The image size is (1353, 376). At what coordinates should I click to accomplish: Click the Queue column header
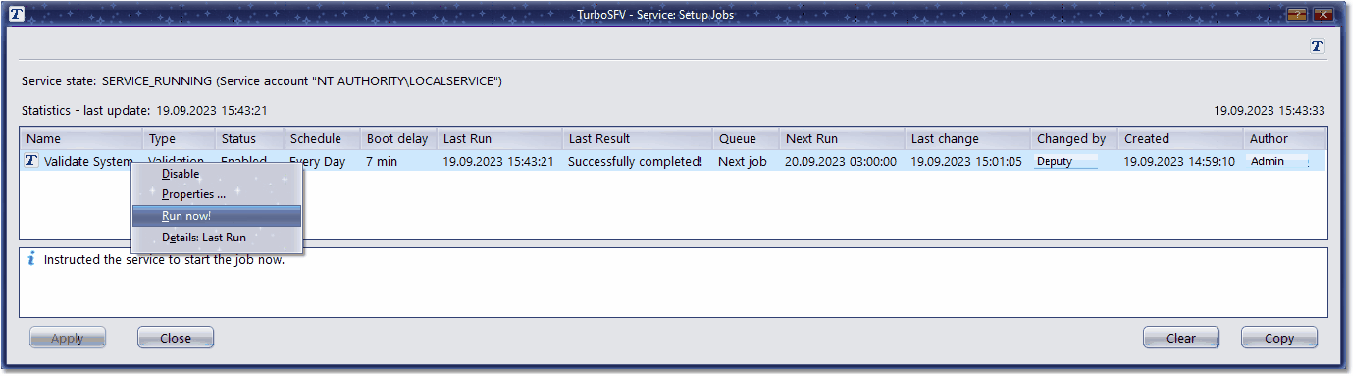[746, 139]
